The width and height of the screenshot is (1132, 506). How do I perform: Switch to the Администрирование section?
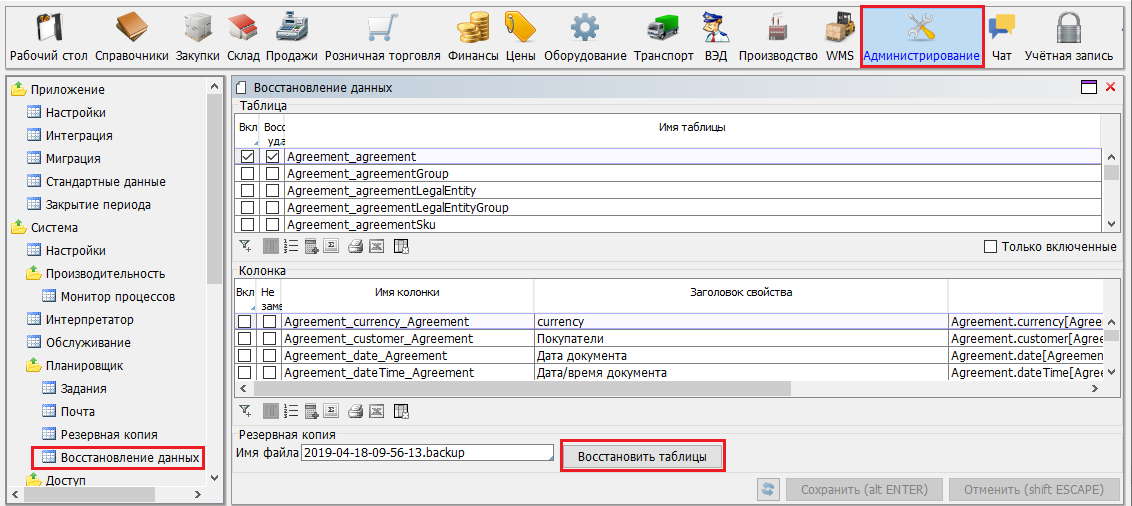pos(921,35)
